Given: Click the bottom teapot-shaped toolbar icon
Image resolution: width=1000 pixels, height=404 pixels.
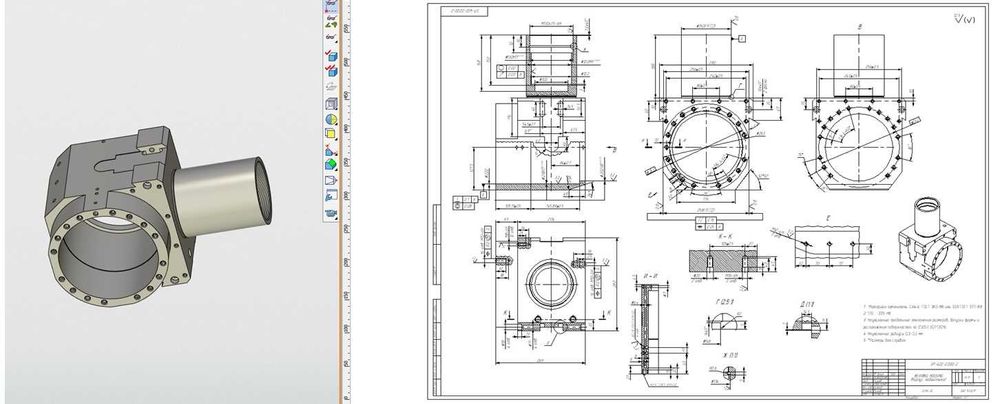Looking at the screenshot, I should tap(330, 213).
